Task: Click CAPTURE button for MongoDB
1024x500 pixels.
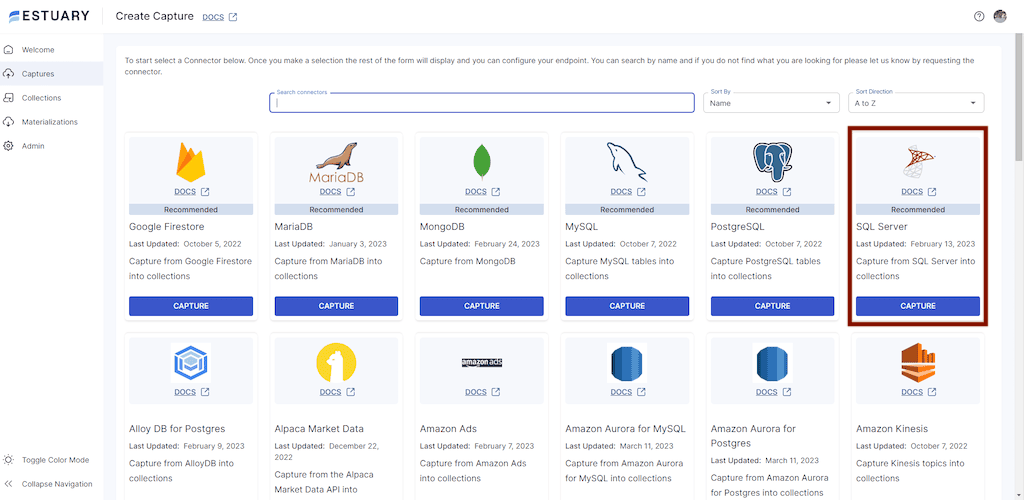Action: tap(482, 306)
